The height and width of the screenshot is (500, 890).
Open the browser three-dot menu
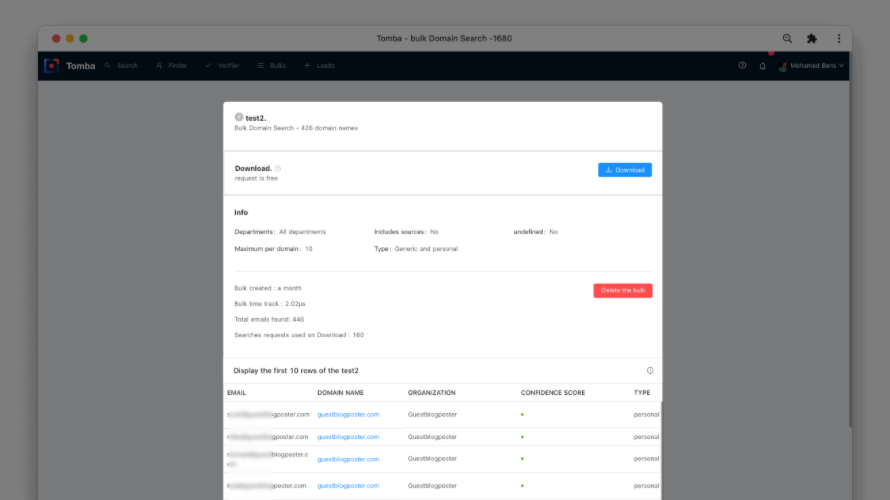pyautogui.click(x=838, y=38)
